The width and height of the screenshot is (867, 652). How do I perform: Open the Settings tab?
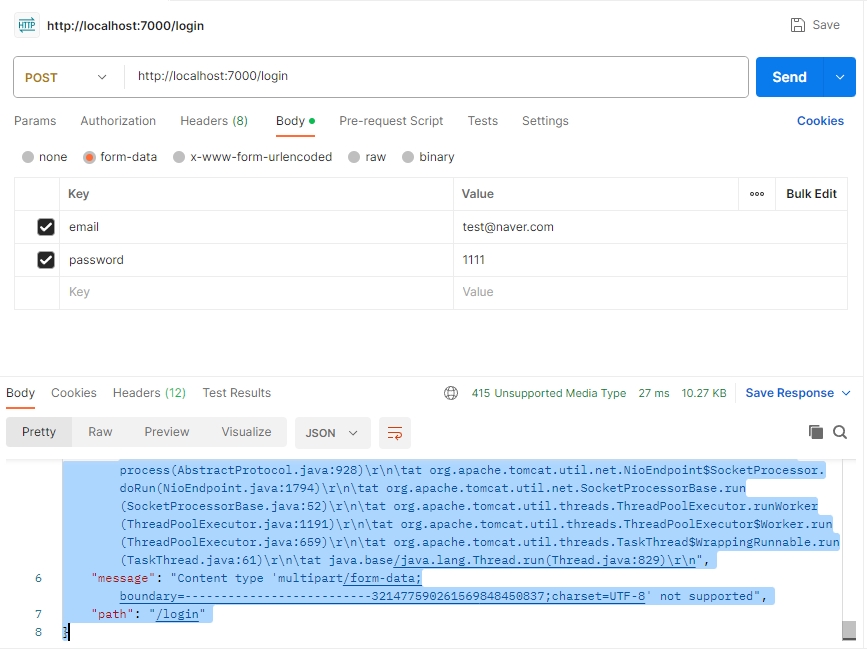[x=545, y=121]
